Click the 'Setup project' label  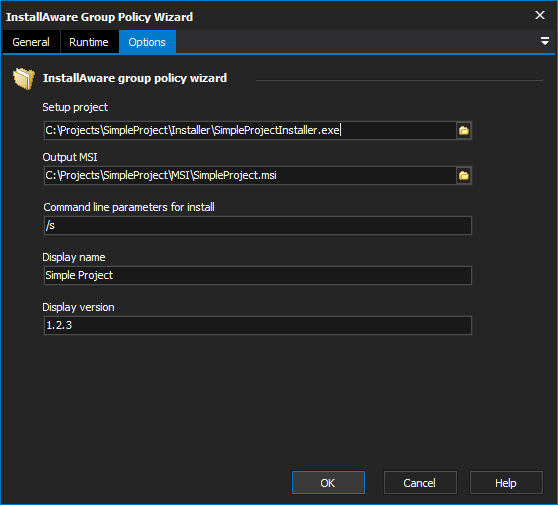point(75,107)
